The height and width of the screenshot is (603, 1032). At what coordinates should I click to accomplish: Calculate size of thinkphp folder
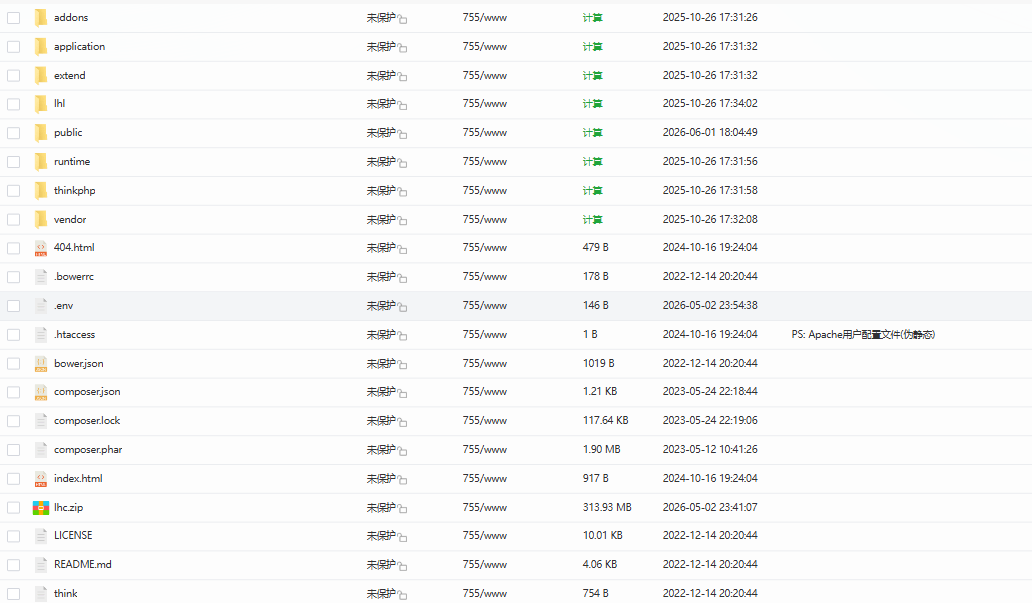pos(592,191)
